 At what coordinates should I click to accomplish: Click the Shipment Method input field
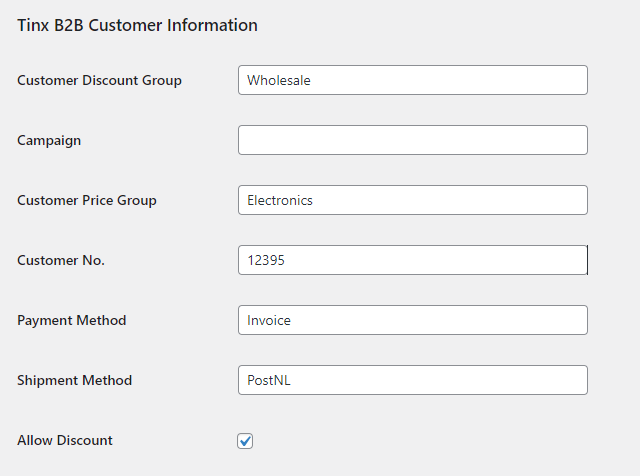[413, 380]
